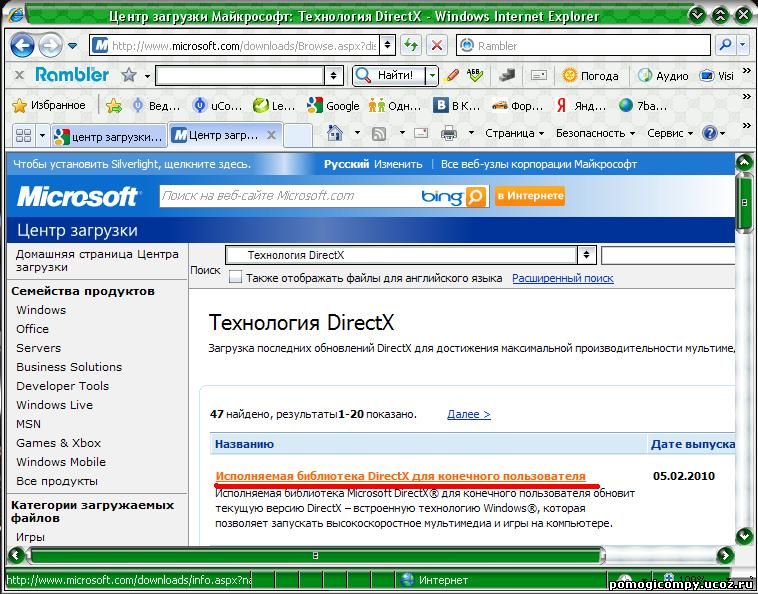Open a new blank tab
The width and height of the screenshot is (758, 594).
[297, 136]
